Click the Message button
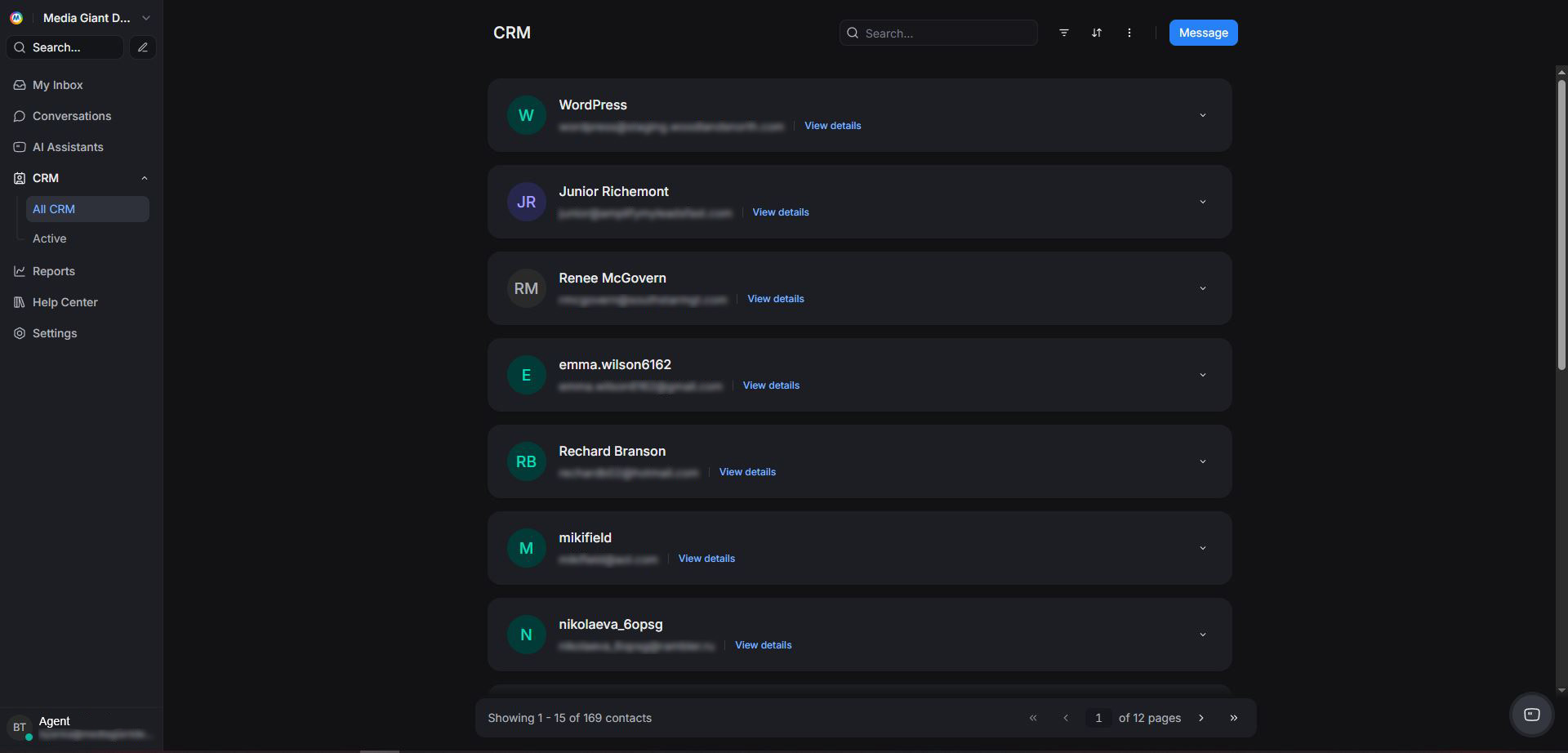This screenshot has height=753, width=1568. coord(1203,33)
